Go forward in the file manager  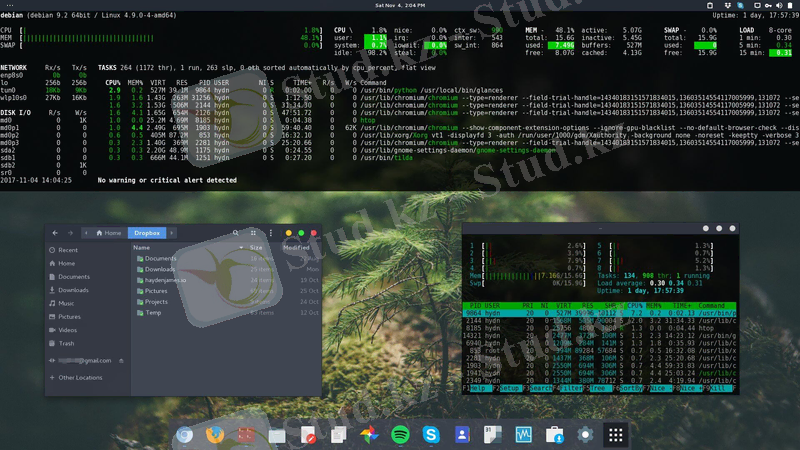[x=70, y=233]
